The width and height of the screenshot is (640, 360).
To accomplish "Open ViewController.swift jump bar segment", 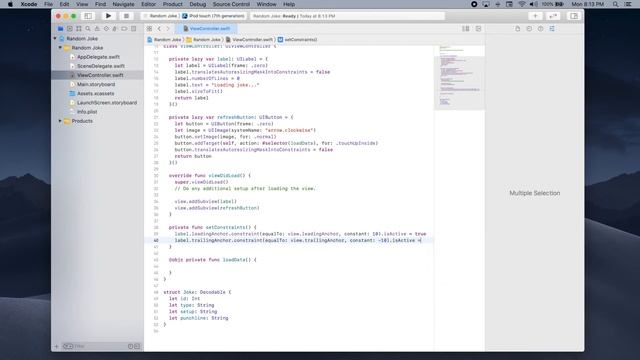I will tap(249, 40).
